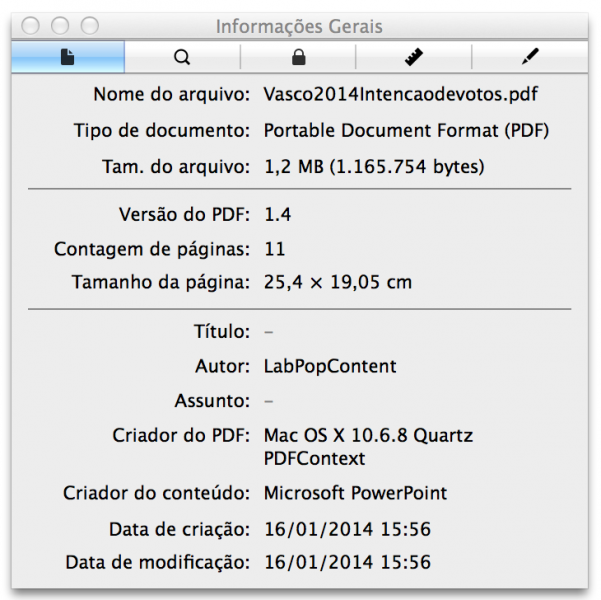601x600 pixels.
Task: Click the Mac OS X Quartz PDFContext text
Action: (368, 447)
